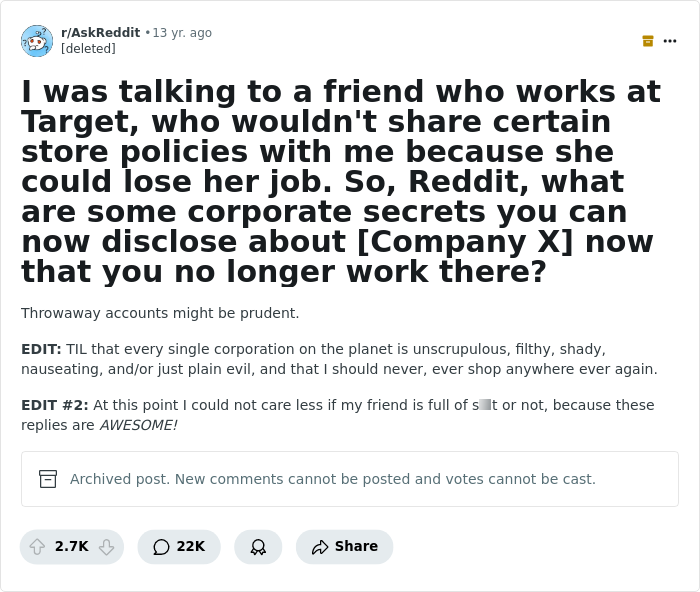Upvote the post with the up arrow

point(38,547)
